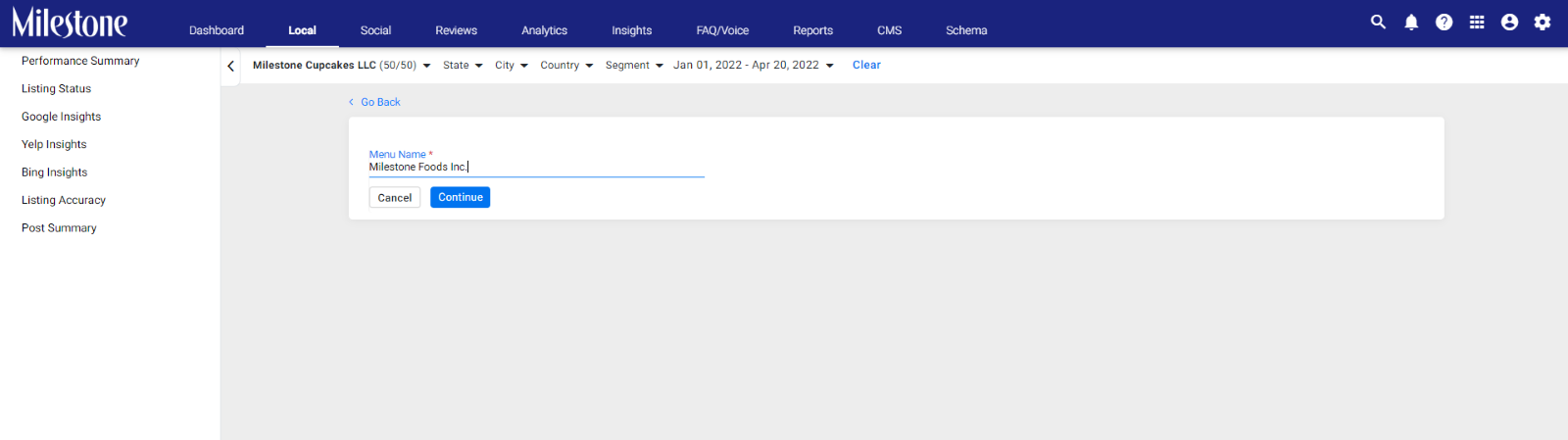Open the notifications bell
The width and height of the screenshot is (1568, 440).
[1411, 22]
